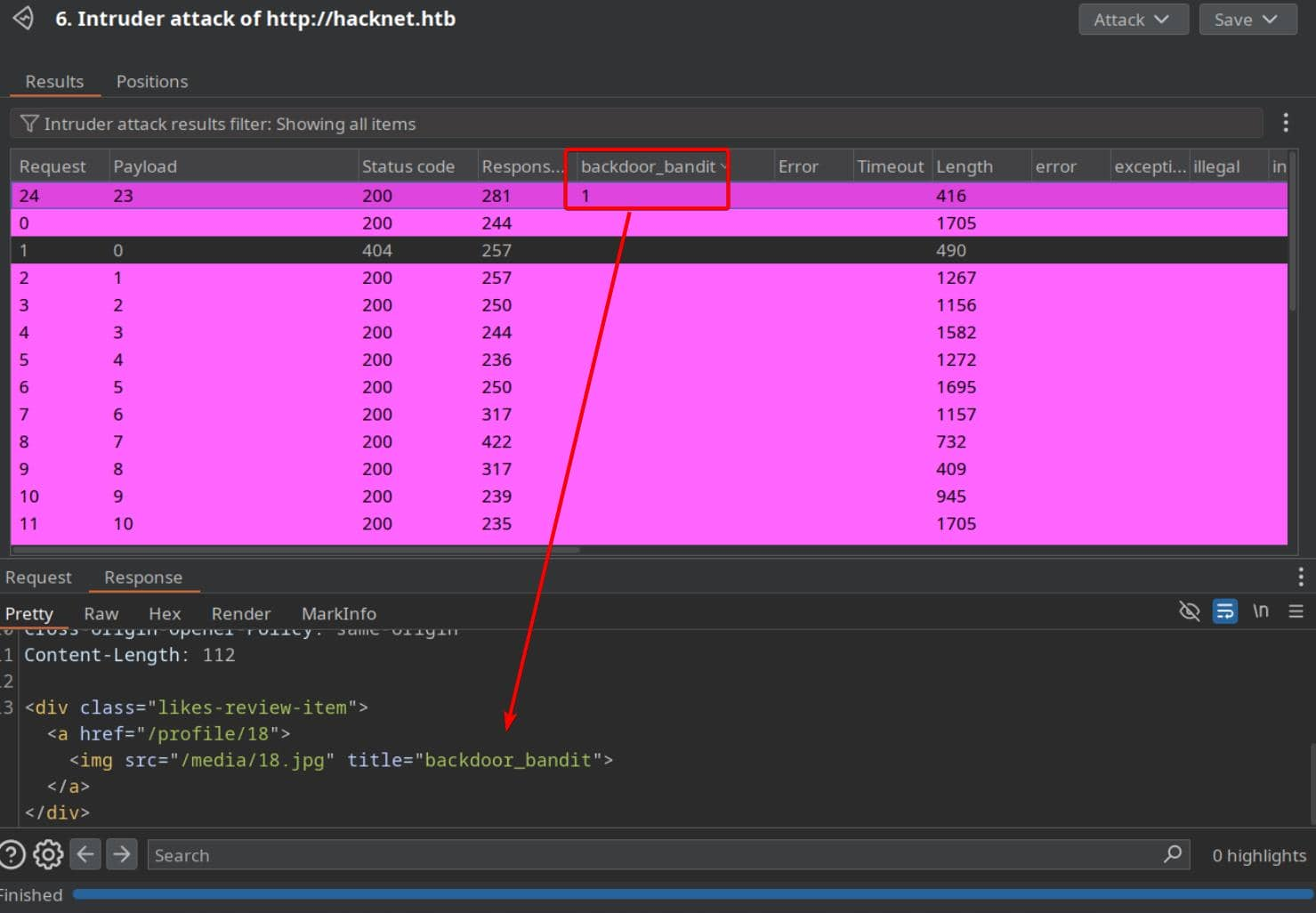Click the search magnifier icon

coord(1173,854)
